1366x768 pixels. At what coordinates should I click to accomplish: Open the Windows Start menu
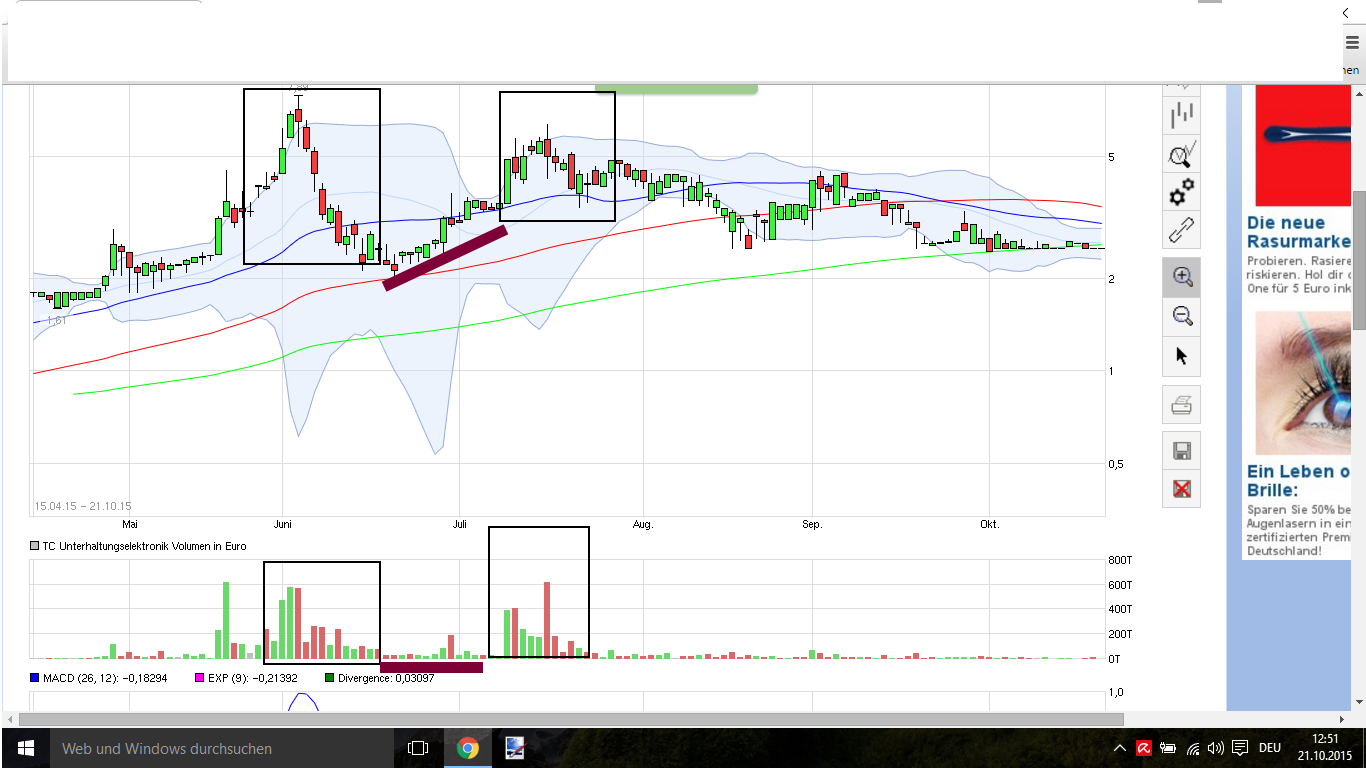(25, 748)
